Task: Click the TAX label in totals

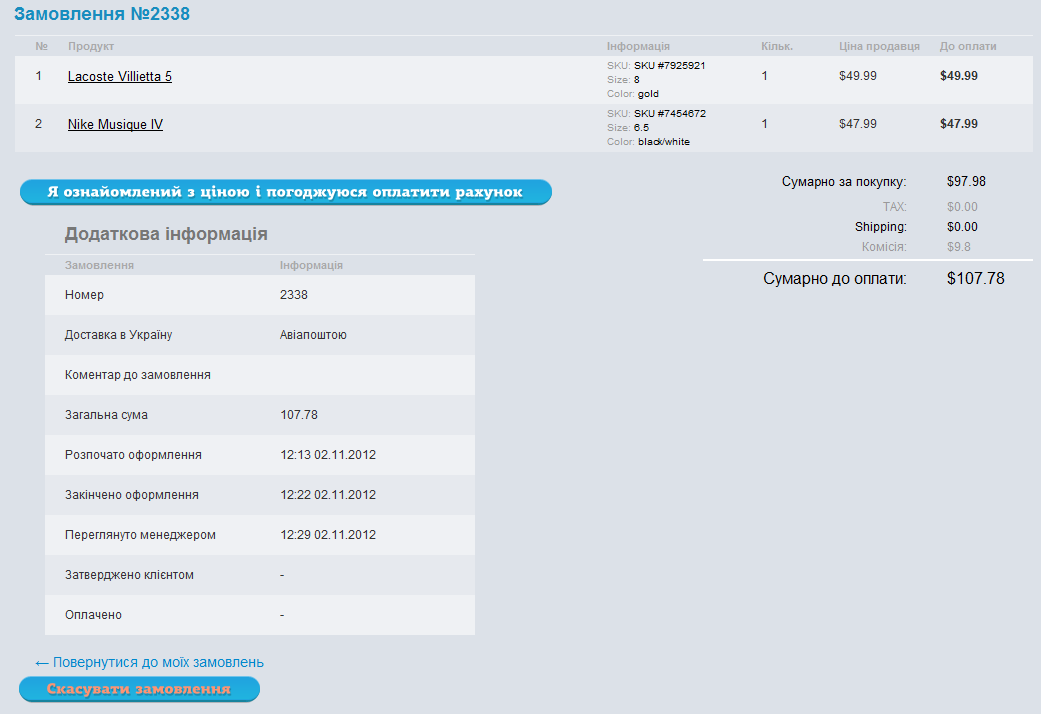Action: (894, 207)
